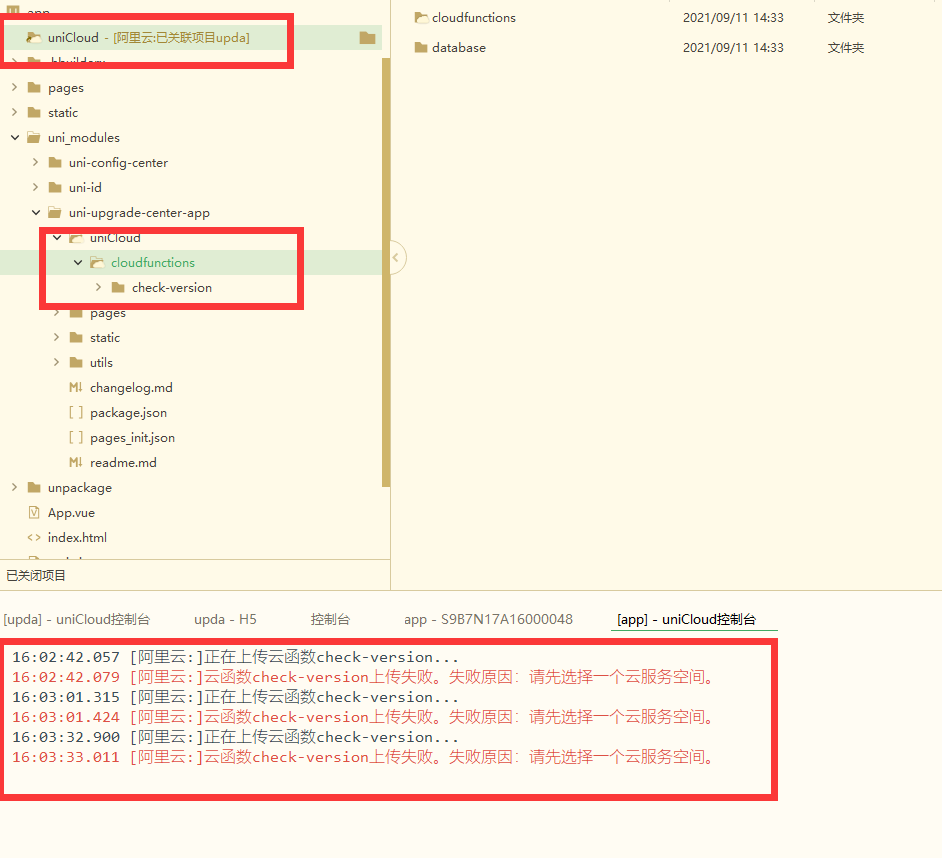Click the folder icon right of uniCloud row
The height and width of the screenshot is (858, 942).
coord(367,38)
